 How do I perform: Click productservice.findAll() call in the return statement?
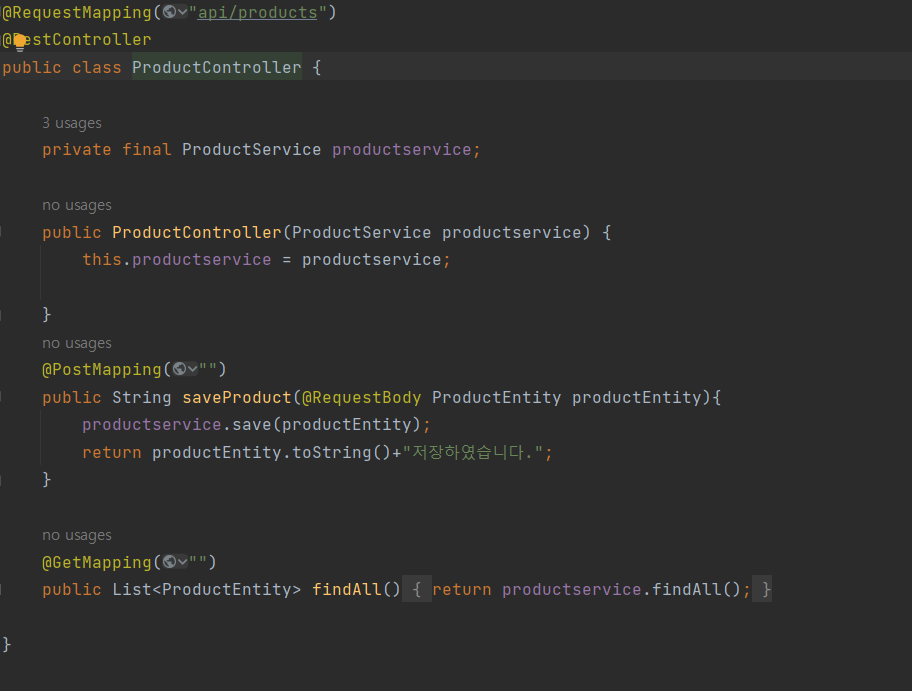(x=621, y=589)
